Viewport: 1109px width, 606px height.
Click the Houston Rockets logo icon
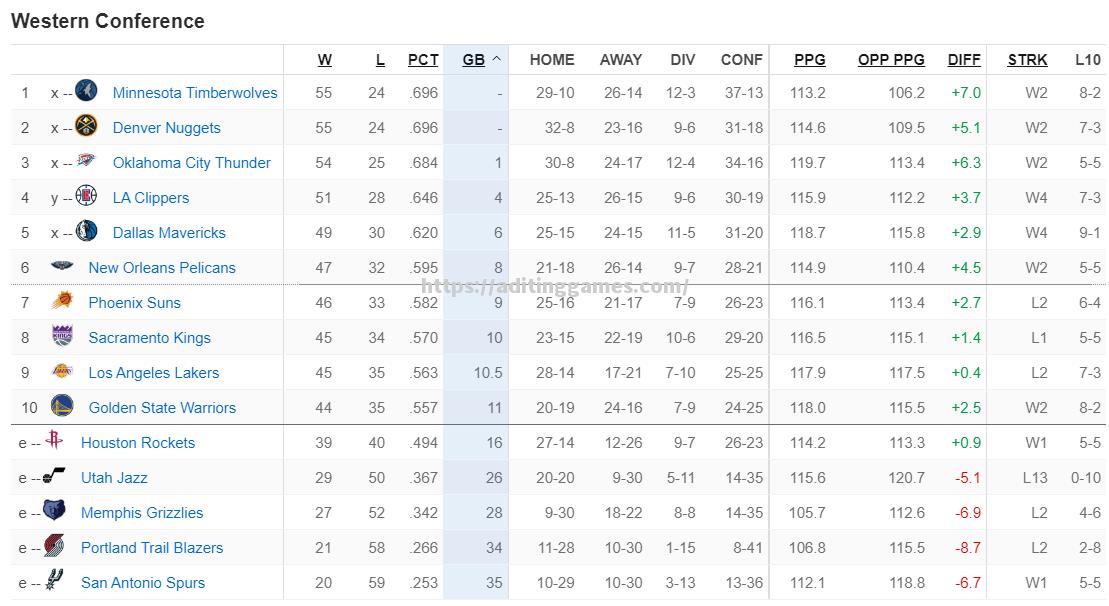(54, 441)
